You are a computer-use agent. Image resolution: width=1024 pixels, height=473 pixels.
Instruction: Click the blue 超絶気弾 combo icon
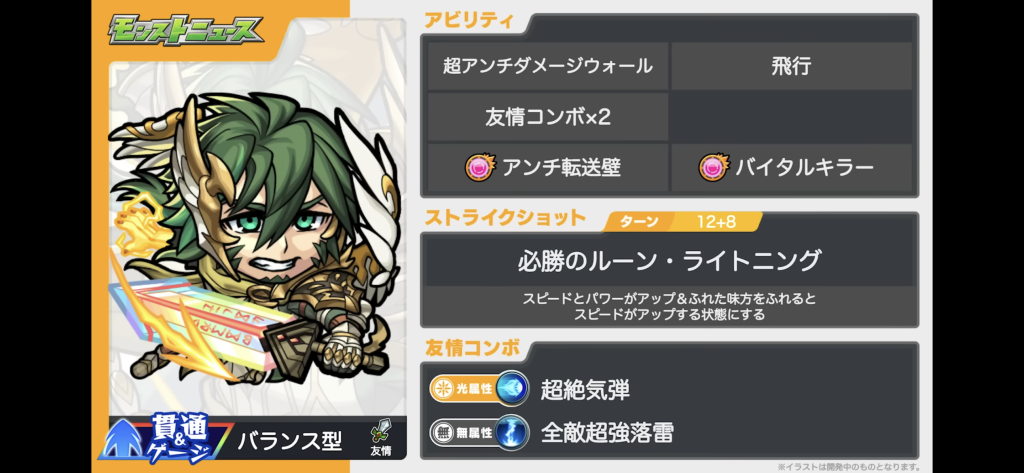513,389
